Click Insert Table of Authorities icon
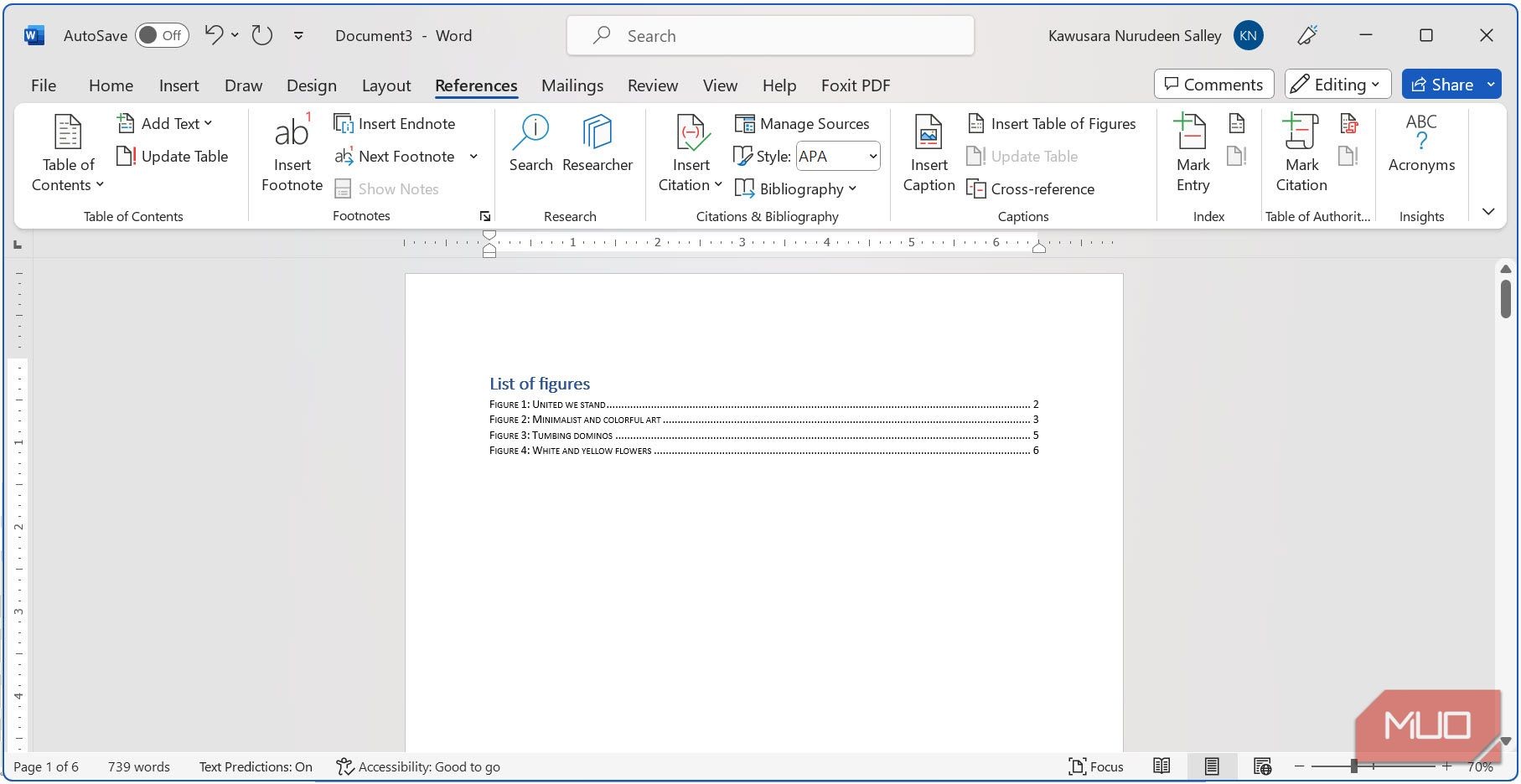Viewport: 1521px width, 784px height. [x=1348, y=123]
